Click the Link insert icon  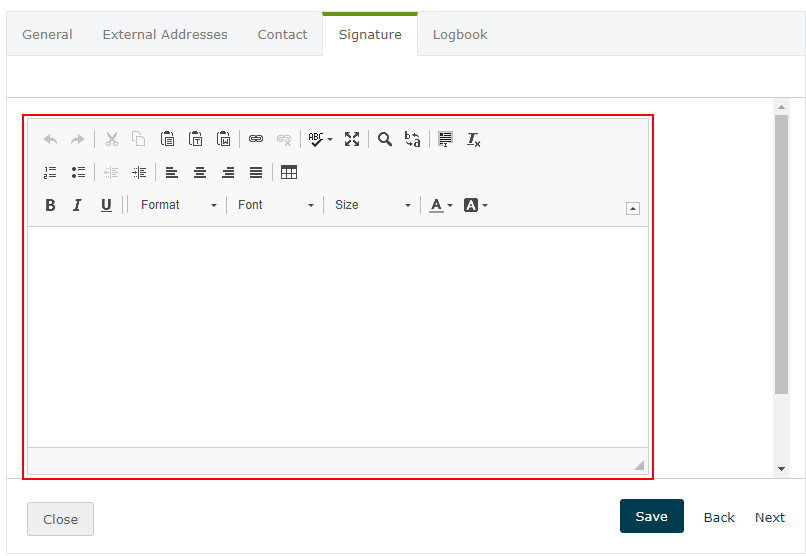256,140
